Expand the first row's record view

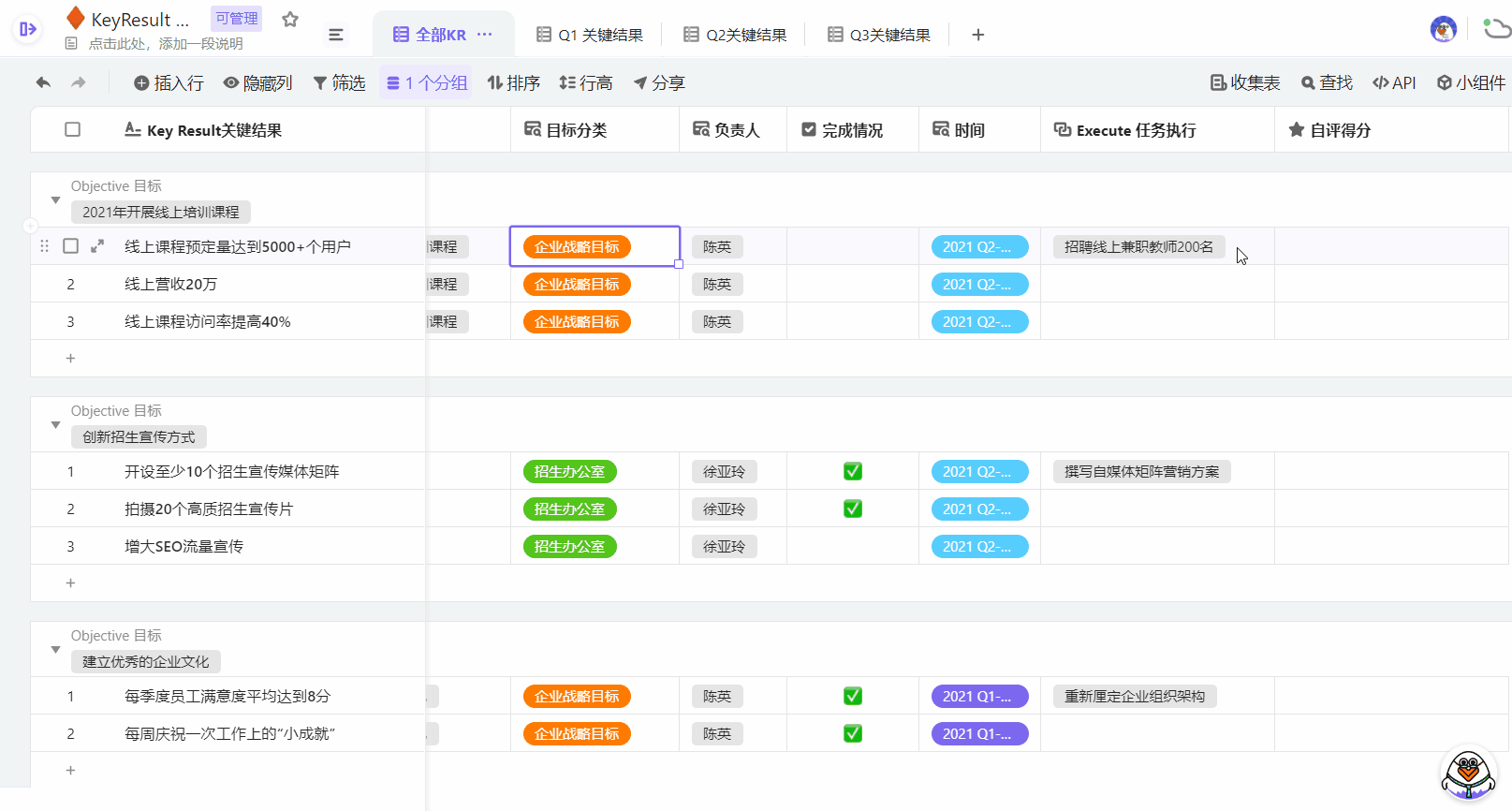pos(97,246)
